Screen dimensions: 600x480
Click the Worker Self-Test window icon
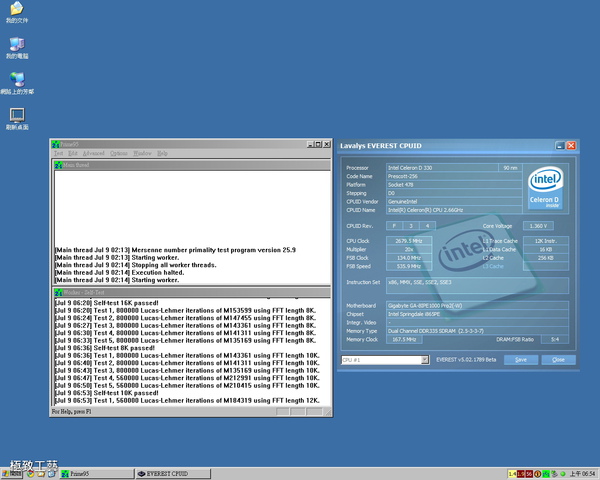point(59,292)
